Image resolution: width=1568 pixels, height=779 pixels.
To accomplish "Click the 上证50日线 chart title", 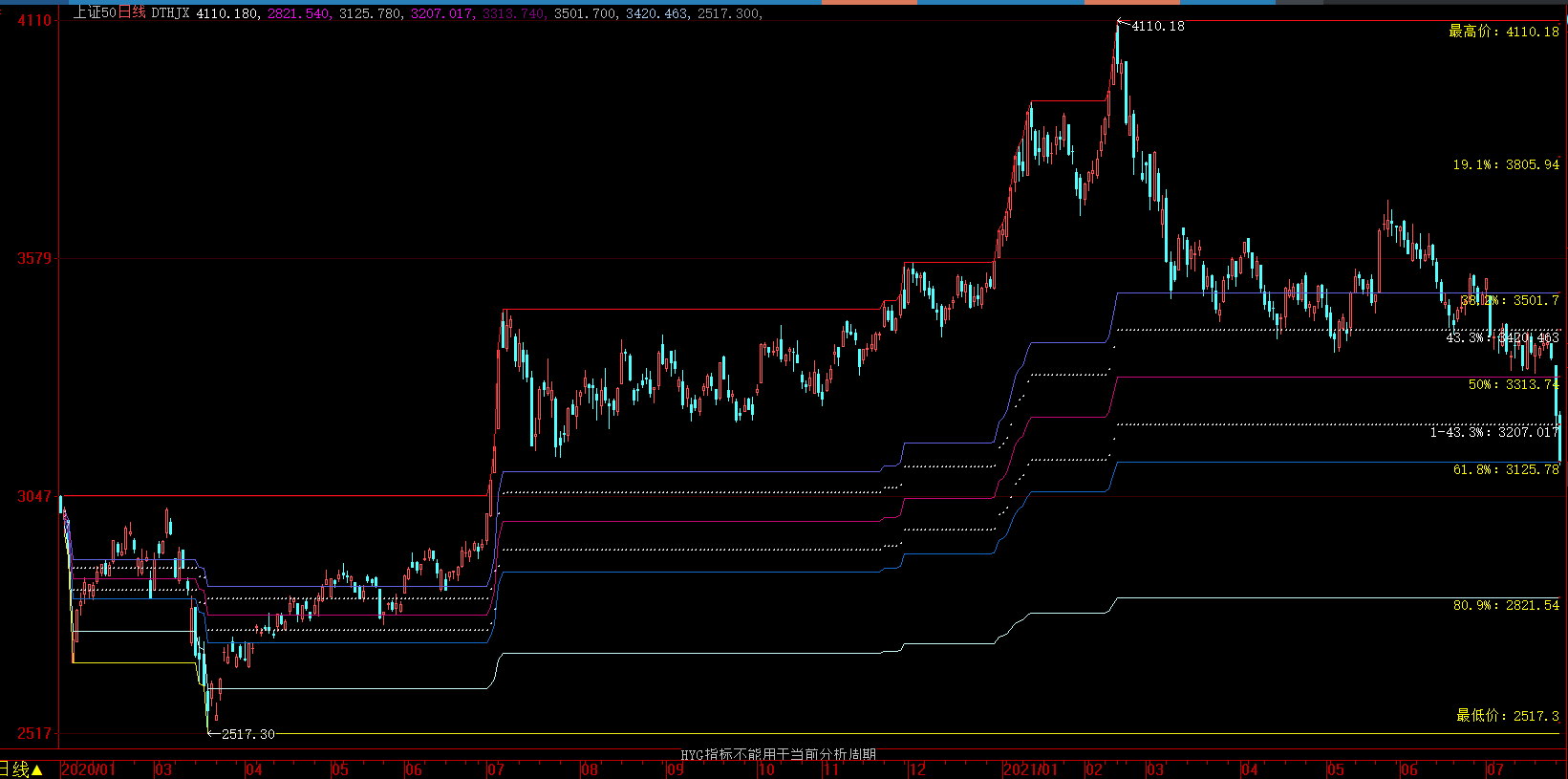I will (x=110, y=13).
